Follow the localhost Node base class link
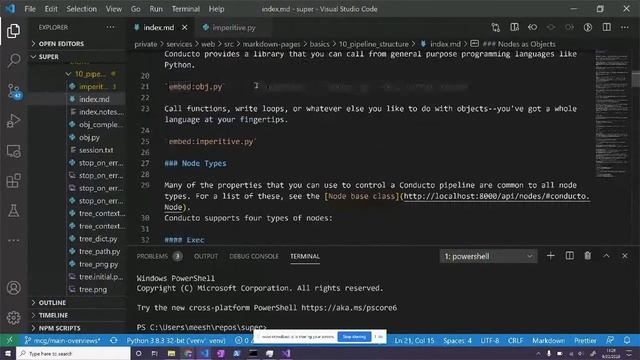Viewport: 640px width, 360px height. point(496,196)
